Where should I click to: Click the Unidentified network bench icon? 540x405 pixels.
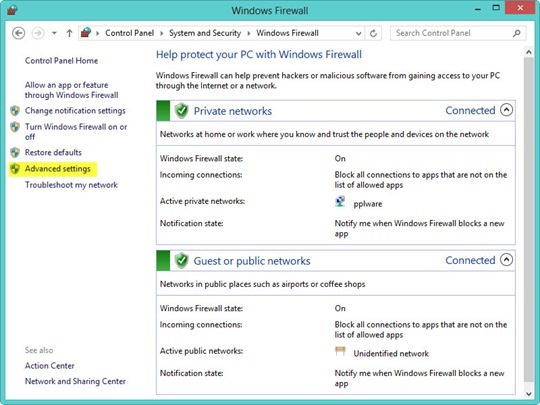pos(340,351)
